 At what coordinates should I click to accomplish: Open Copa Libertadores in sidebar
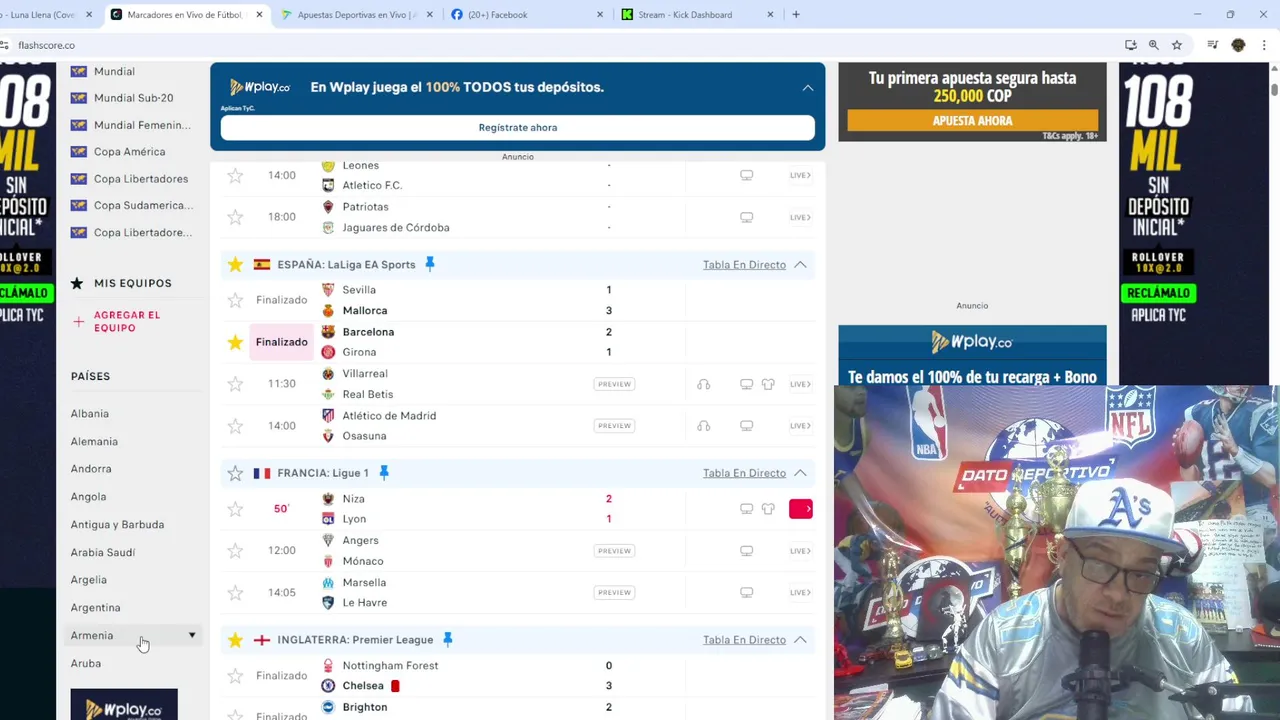(141, 179)
